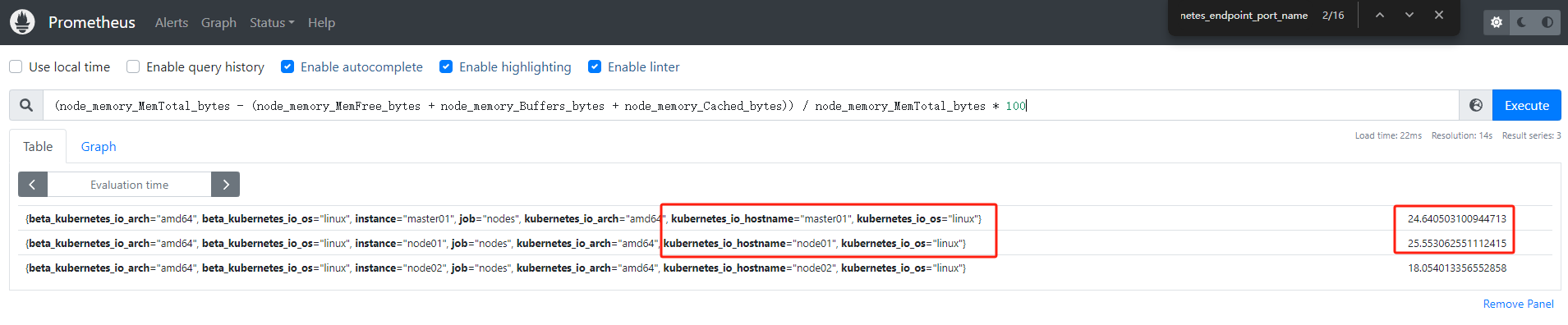Click the search magnifier icon beside query

pyautogui.click(x=26, y=105)
